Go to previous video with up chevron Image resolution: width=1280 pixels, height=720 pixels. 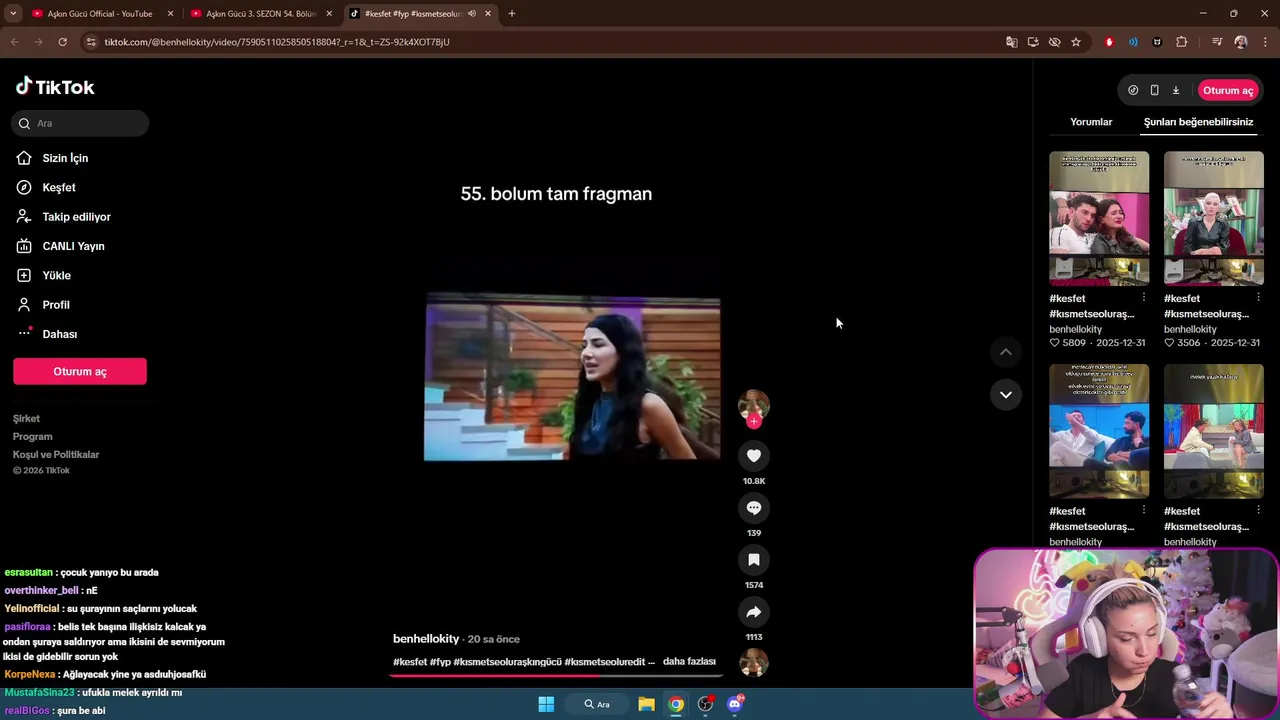pyautogui.click(x=1006, y=352)
